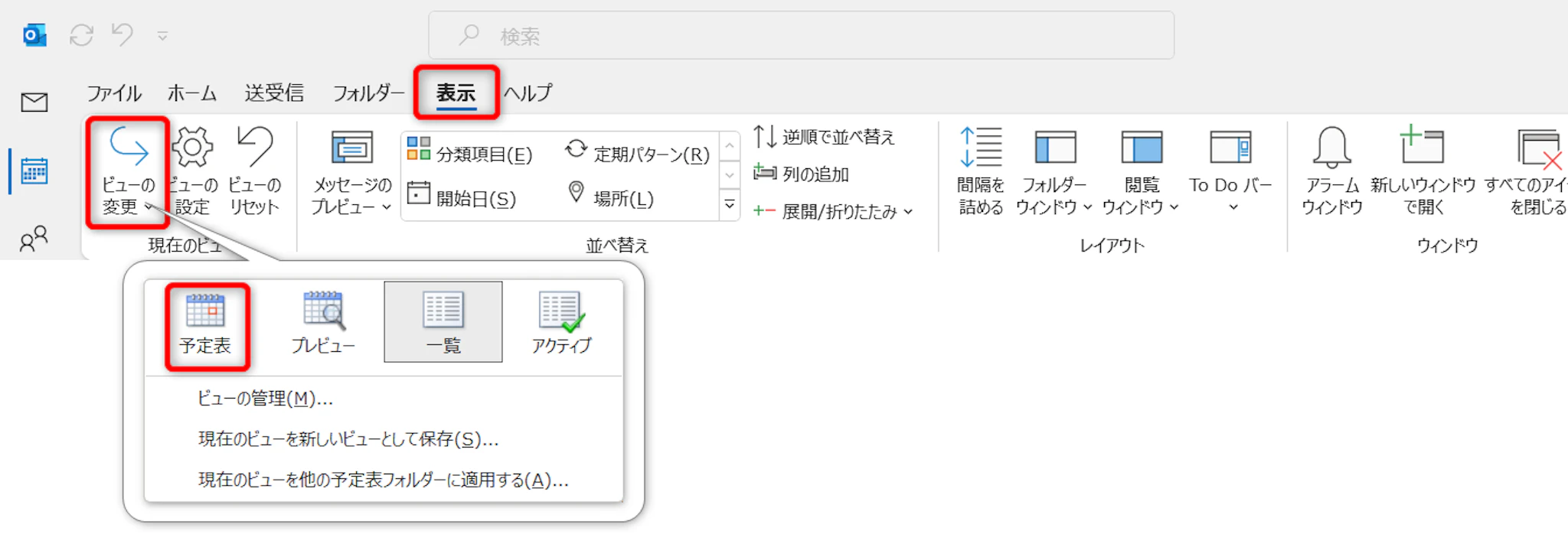The width and height of the screenshot is (1568, 534).
Task: Select the 一覧 list view
Action: pos(443,322)
